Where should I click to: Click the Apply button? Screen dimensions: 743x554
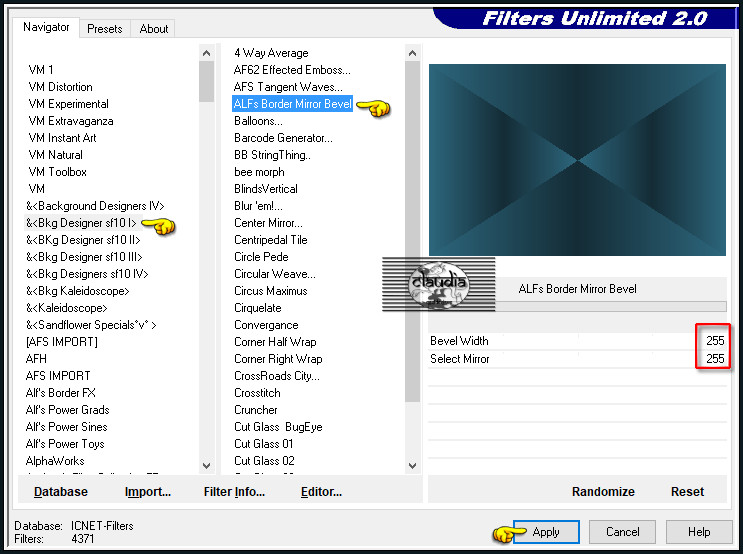546,532
